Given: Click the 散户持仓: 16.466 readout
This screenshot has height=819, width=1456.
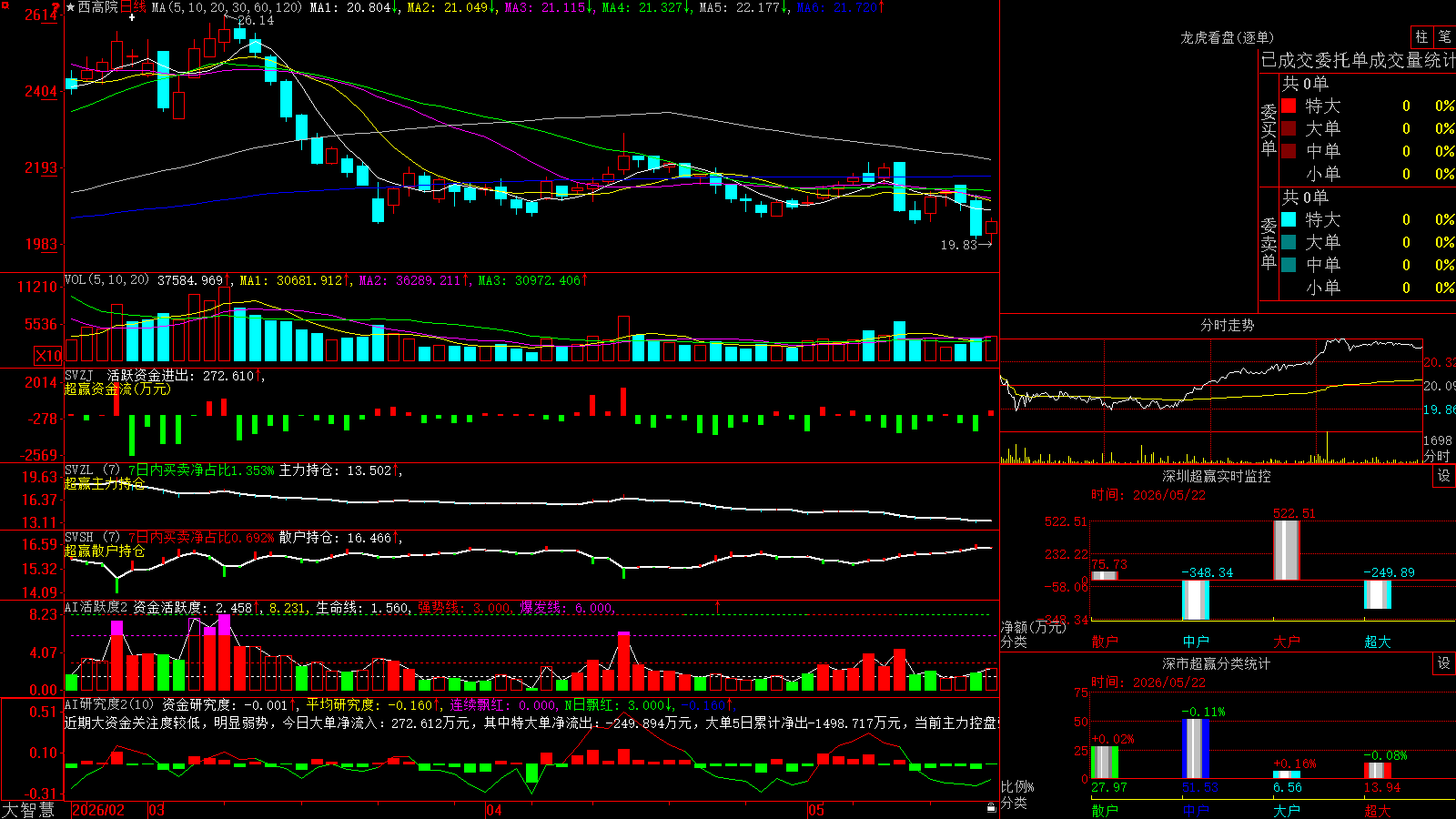Looking at the screenshot, I should (x=336, y=538).
